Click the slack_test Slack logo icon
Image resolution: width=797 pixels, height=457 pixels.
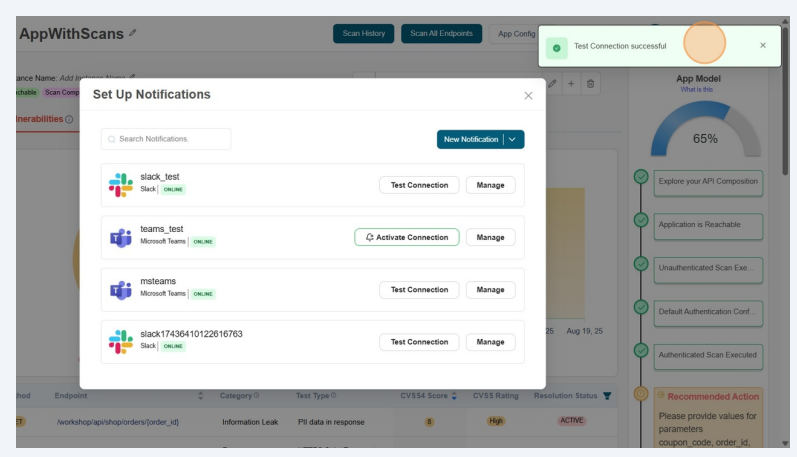(121, 185)
